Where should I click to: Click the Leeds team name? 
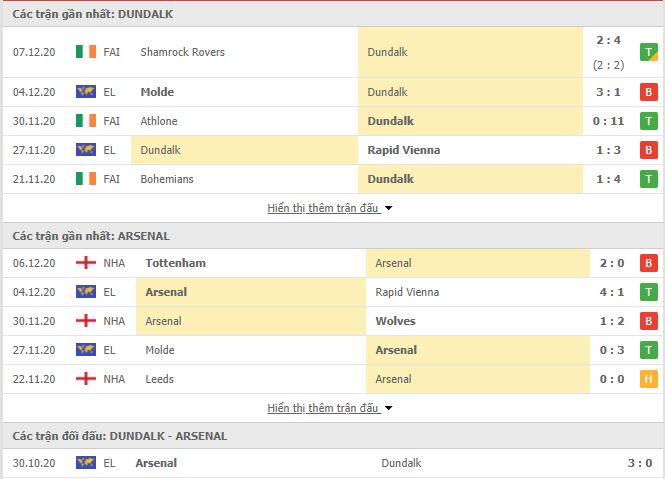tap(159, 378)
